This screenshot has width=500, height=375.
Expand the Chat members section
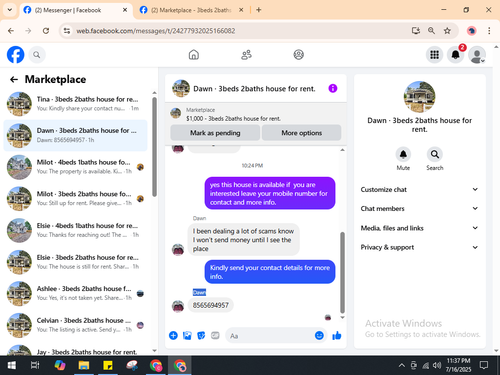pyautogui.click(x=419, y=209)
